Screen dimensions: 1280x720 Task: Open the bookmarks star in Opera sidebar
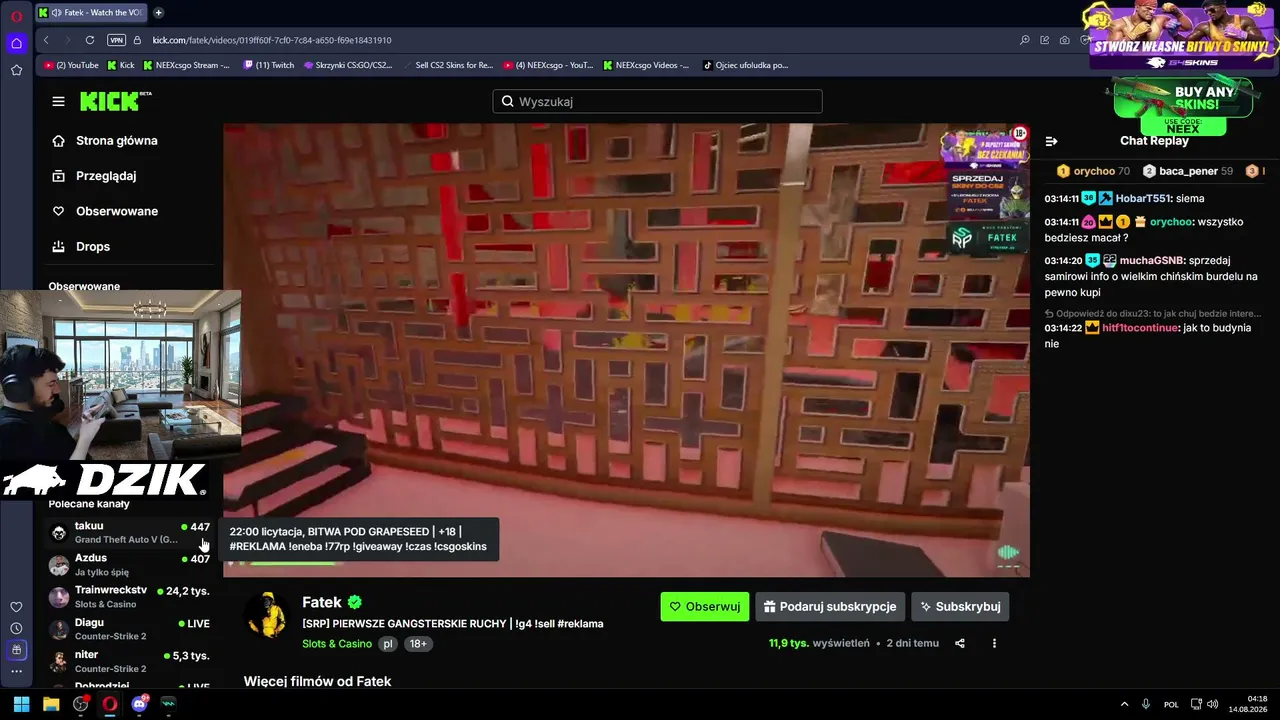coord(16,70)
